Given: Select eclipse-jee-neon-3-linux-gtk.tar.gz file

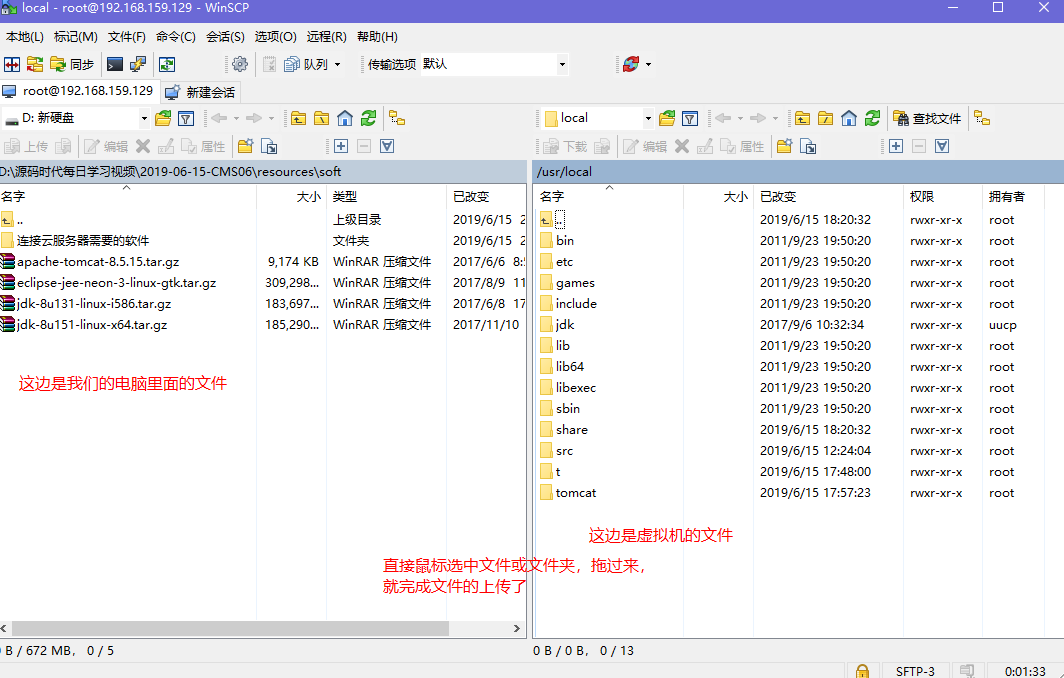Looking at the screenshot, I should tap(116, 283).
